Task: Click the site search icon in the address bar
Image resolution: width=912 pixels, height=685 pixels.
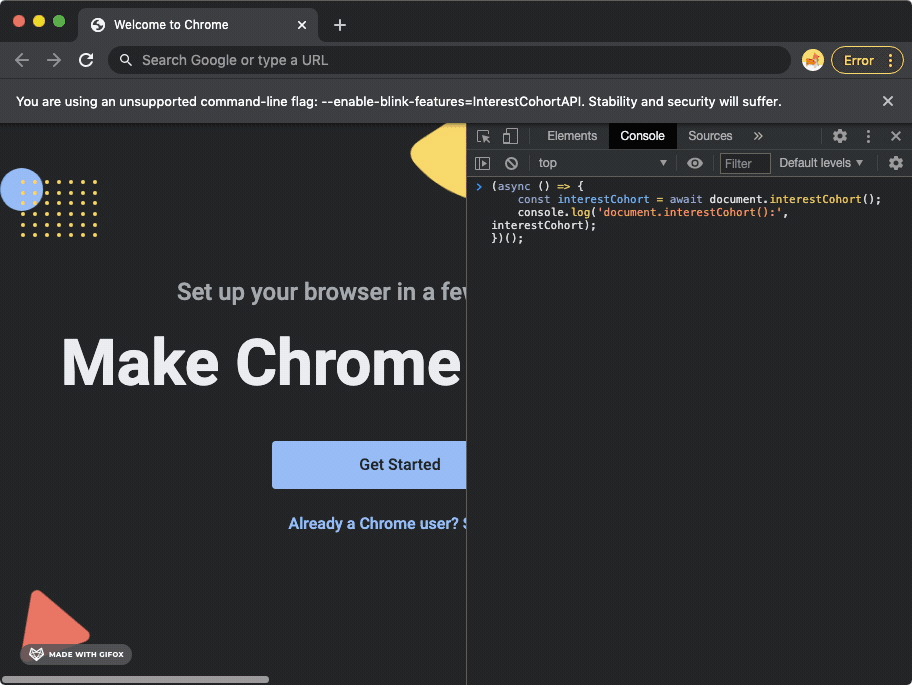Action: (126, 60)
